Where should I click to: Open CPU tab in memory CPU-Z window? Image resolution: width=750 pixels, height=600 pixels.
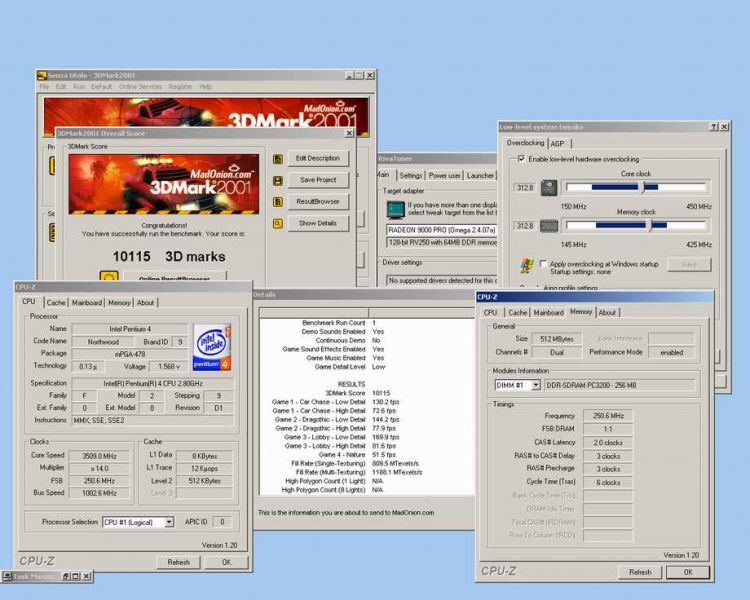pos(490,312)
